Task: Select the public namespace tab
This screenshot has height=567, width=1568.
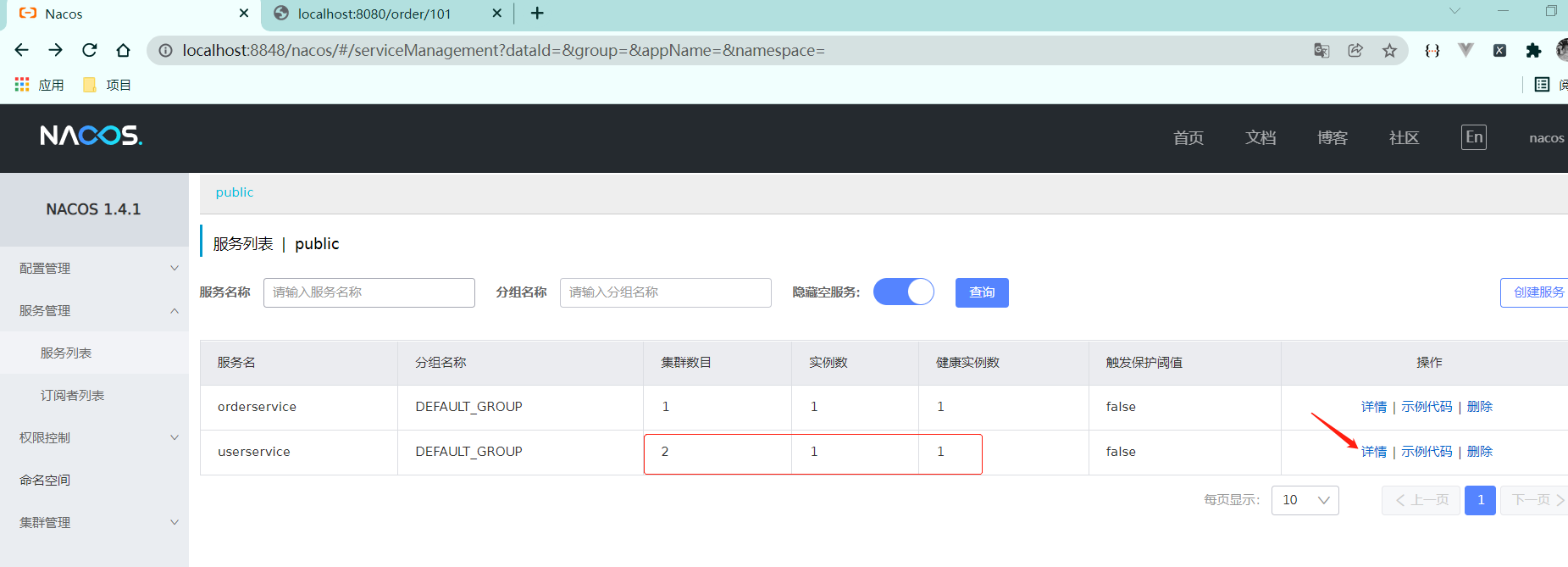Action: tap(235, 192)
